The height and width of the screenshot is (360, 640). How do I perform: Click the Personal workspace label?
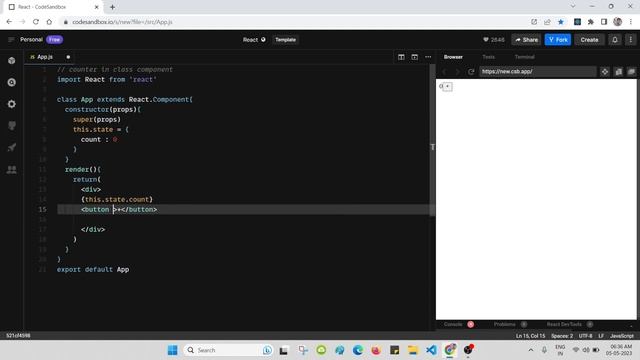(31, 40)
